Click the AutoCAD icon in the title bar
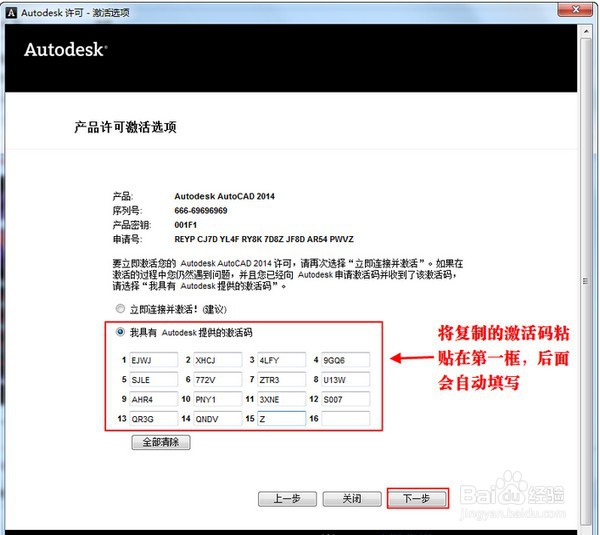The width and height of the screenshot is (600, 535). (x=11, y=13)
